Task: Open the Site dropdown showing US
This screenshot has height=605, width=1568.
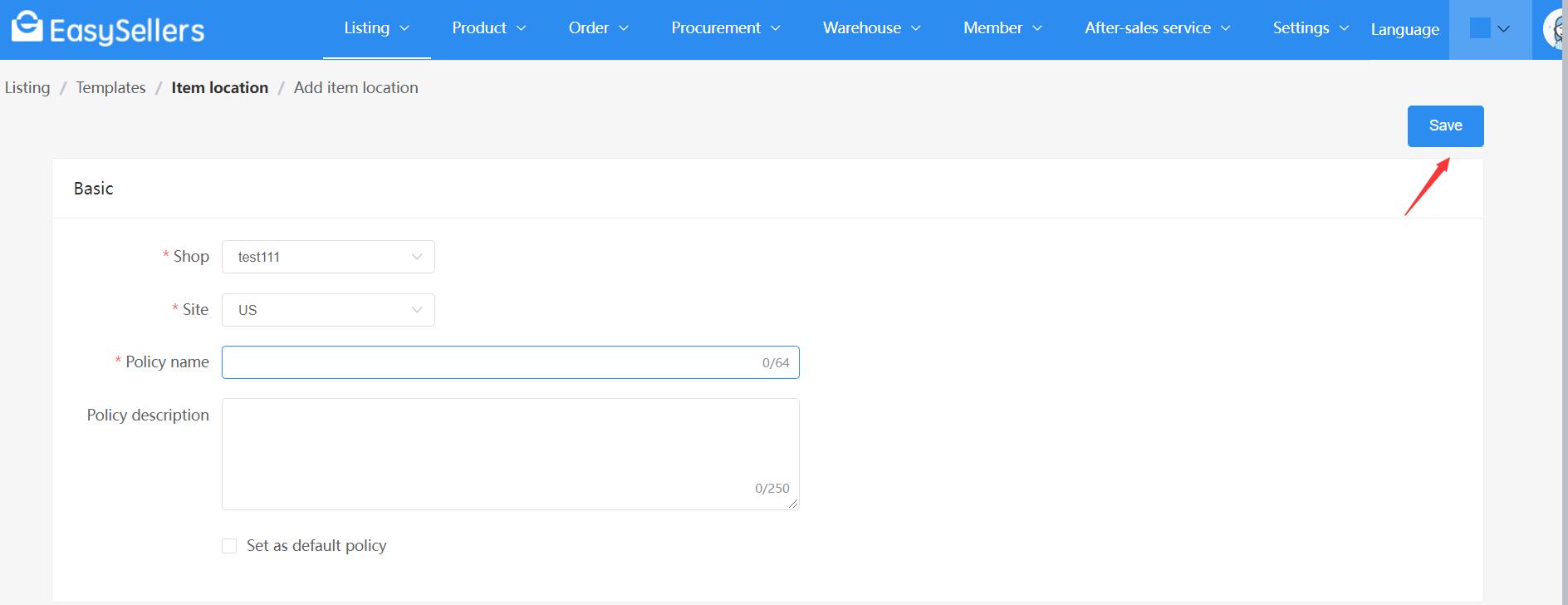Action: coord(328,310)
